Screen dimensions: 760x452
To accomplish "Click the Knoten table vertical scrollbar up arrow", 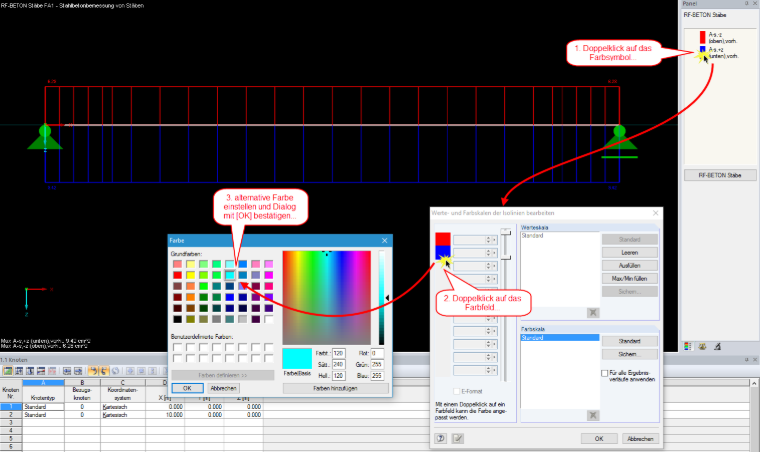I will point(754,384).
